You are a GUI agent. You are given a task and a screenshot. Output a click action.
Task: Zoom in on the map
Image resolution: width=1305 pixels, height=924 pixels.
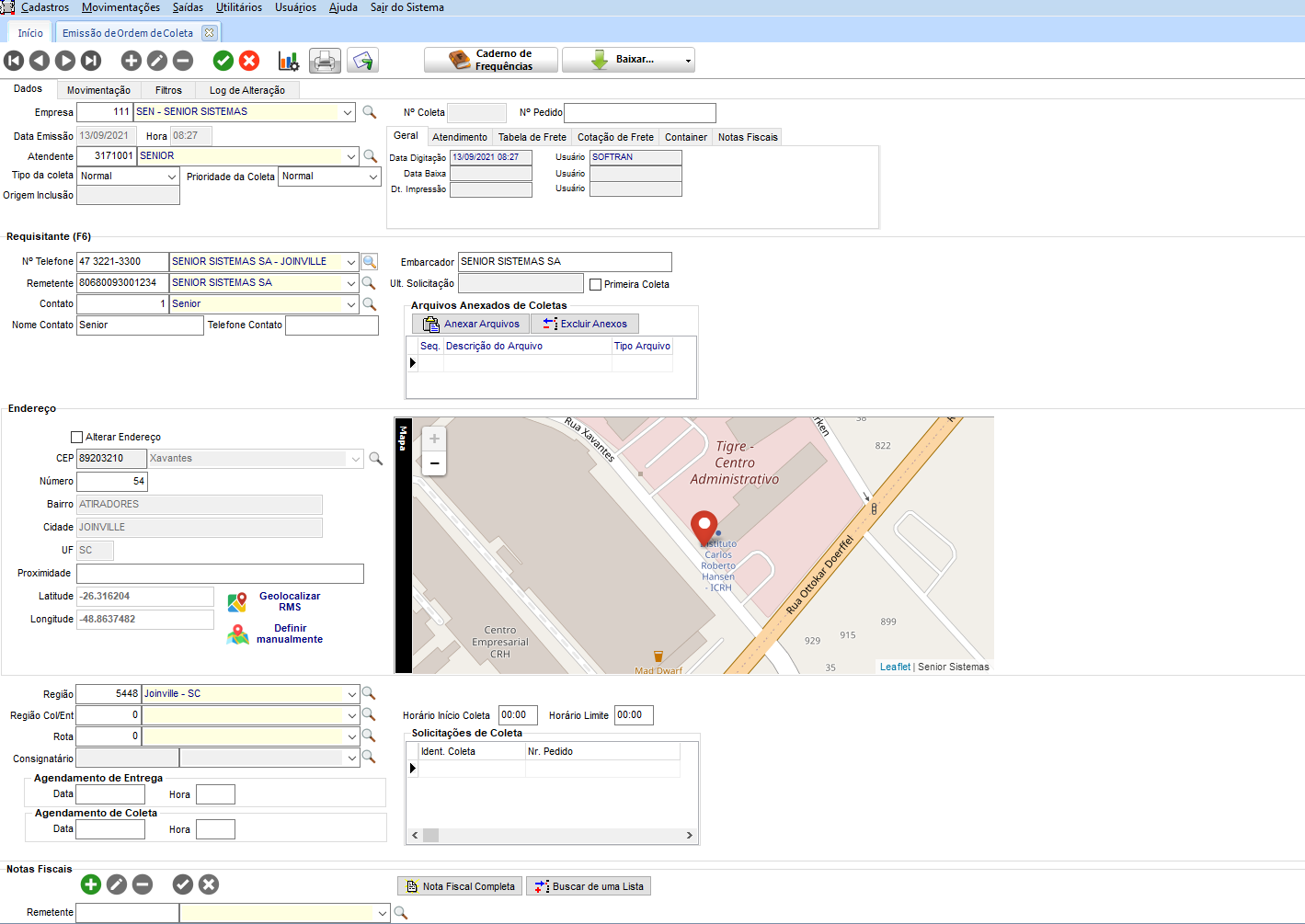point(434,439)
